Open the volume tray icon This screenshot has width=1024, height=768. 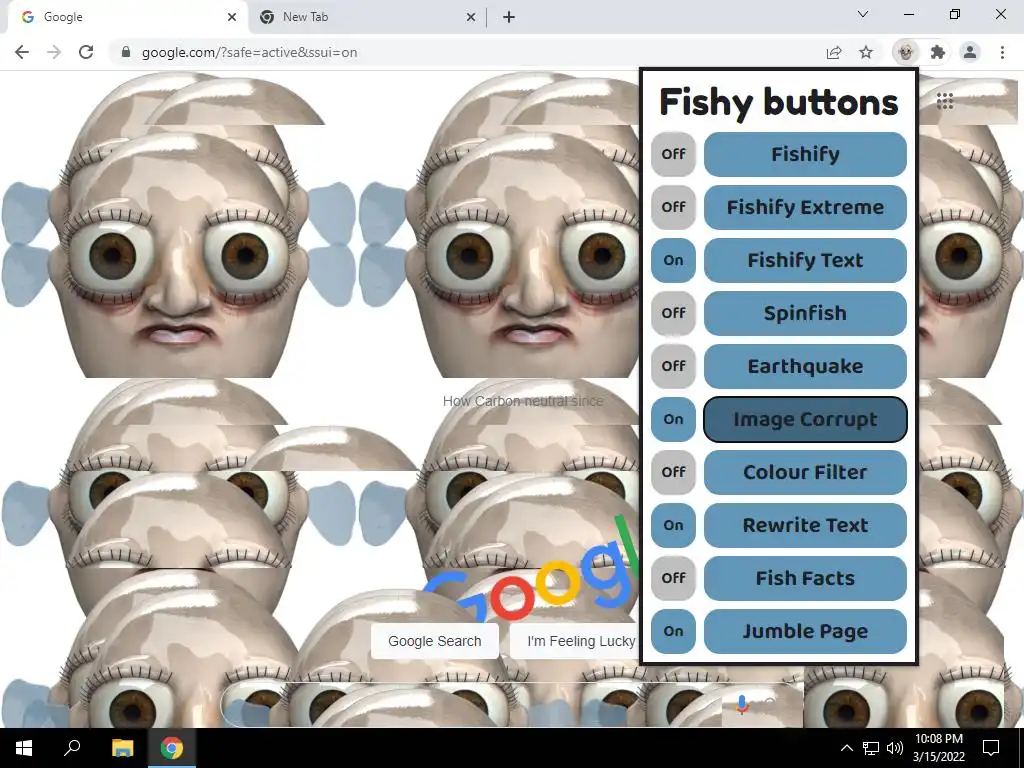(x=895, y=748)
